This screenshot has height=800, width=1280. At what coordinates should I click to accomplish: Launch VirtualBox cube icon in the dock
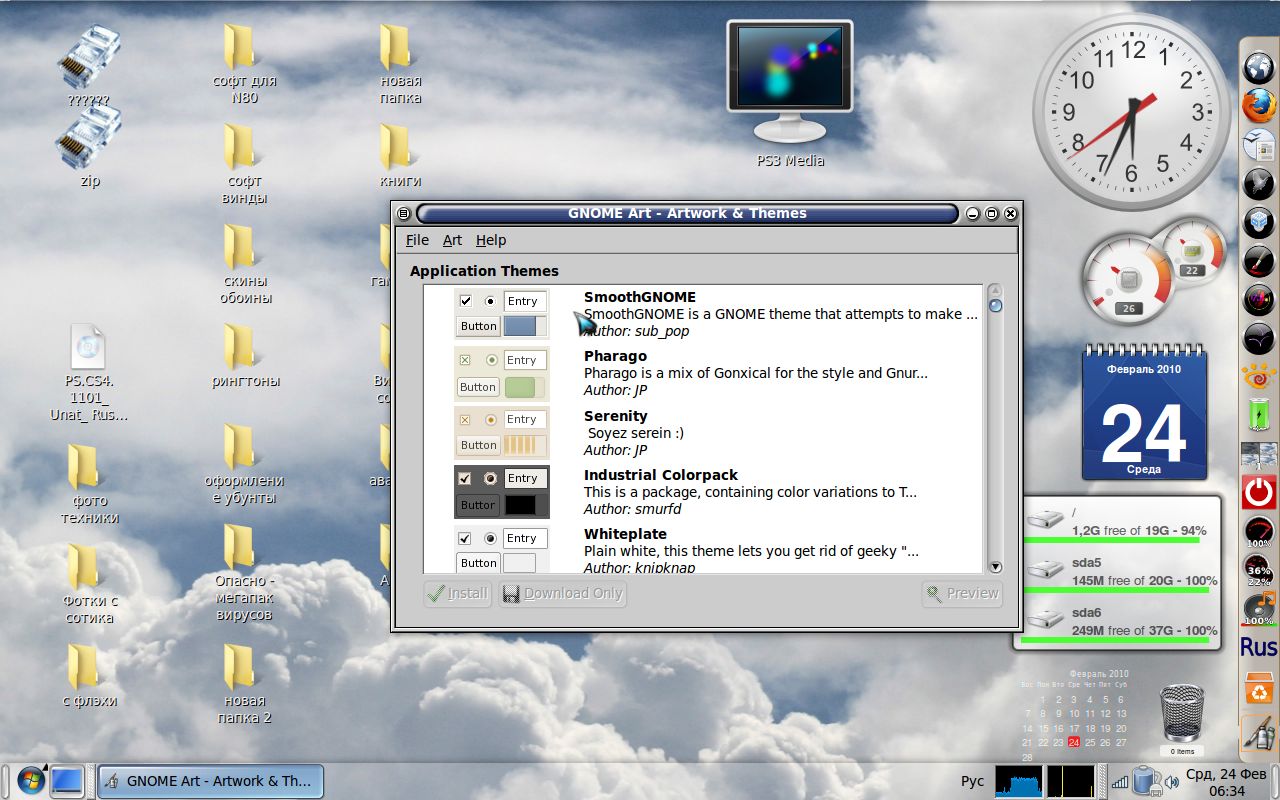click(x=1258, y=222)
